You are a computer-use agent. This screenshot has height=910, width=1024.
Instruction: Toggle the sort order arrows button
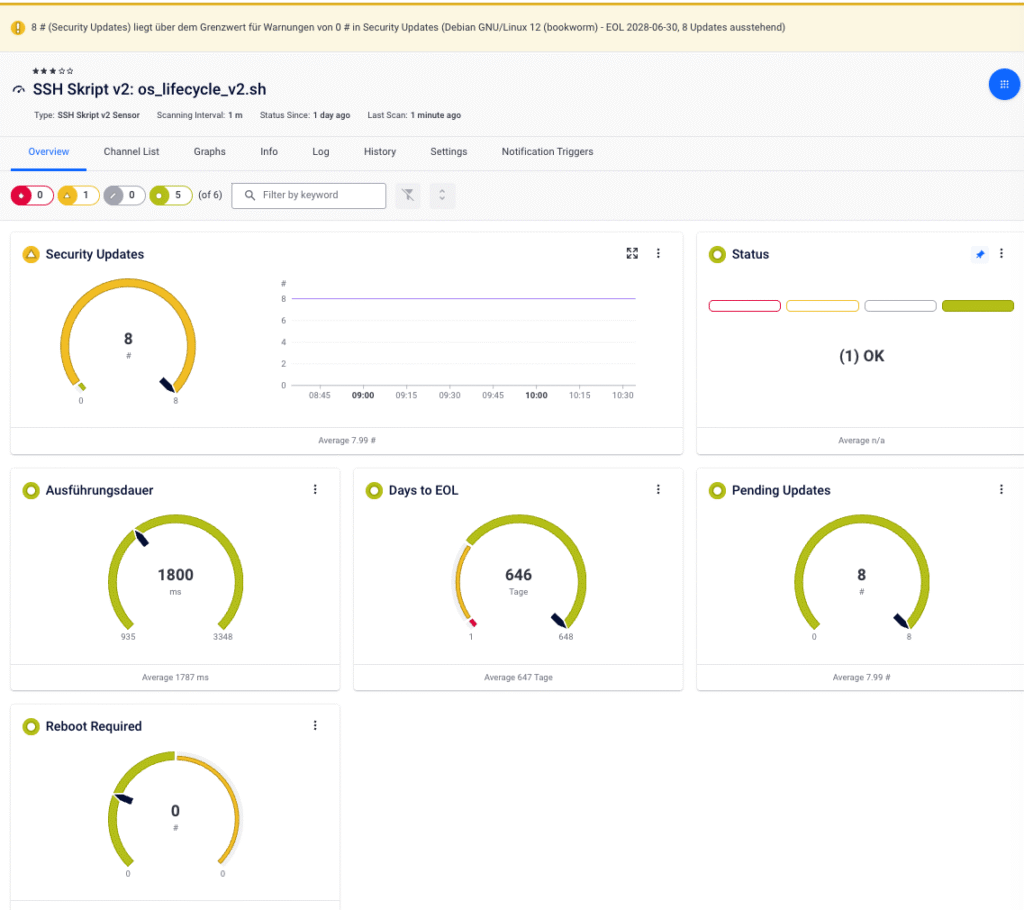[x=442, y=195]
